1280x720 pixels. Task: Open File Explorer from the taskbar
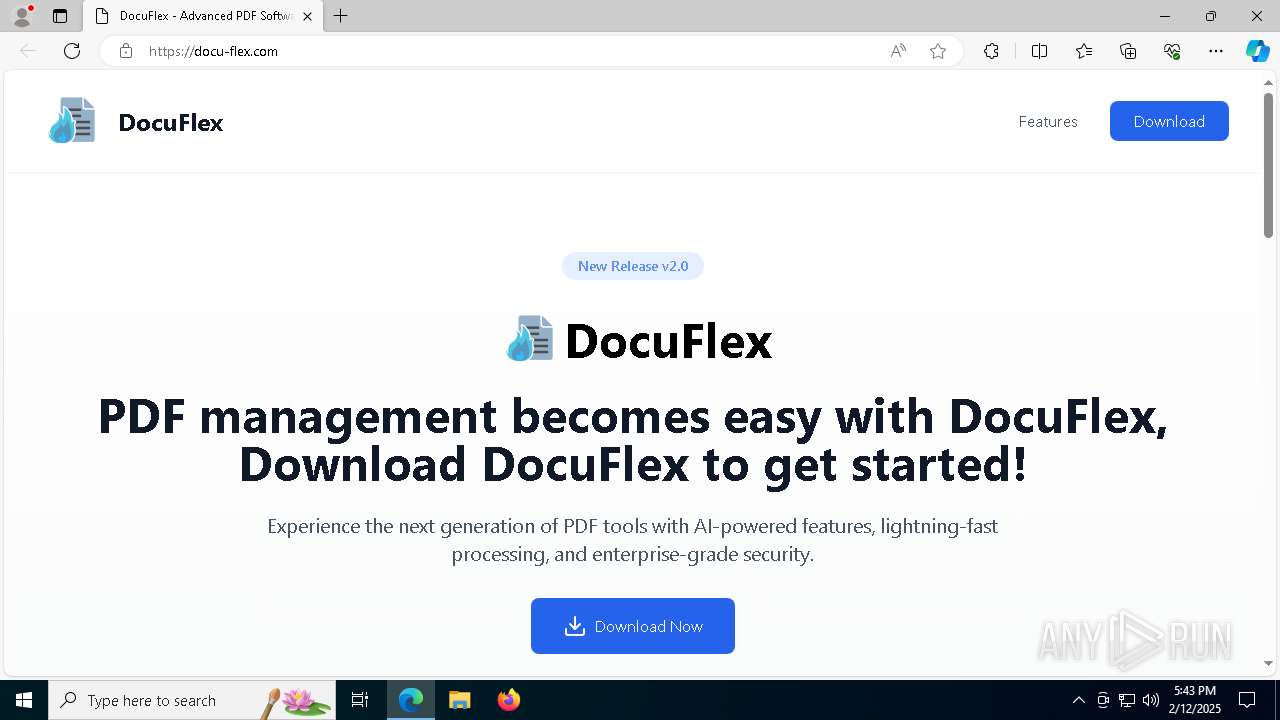(460, 700)
